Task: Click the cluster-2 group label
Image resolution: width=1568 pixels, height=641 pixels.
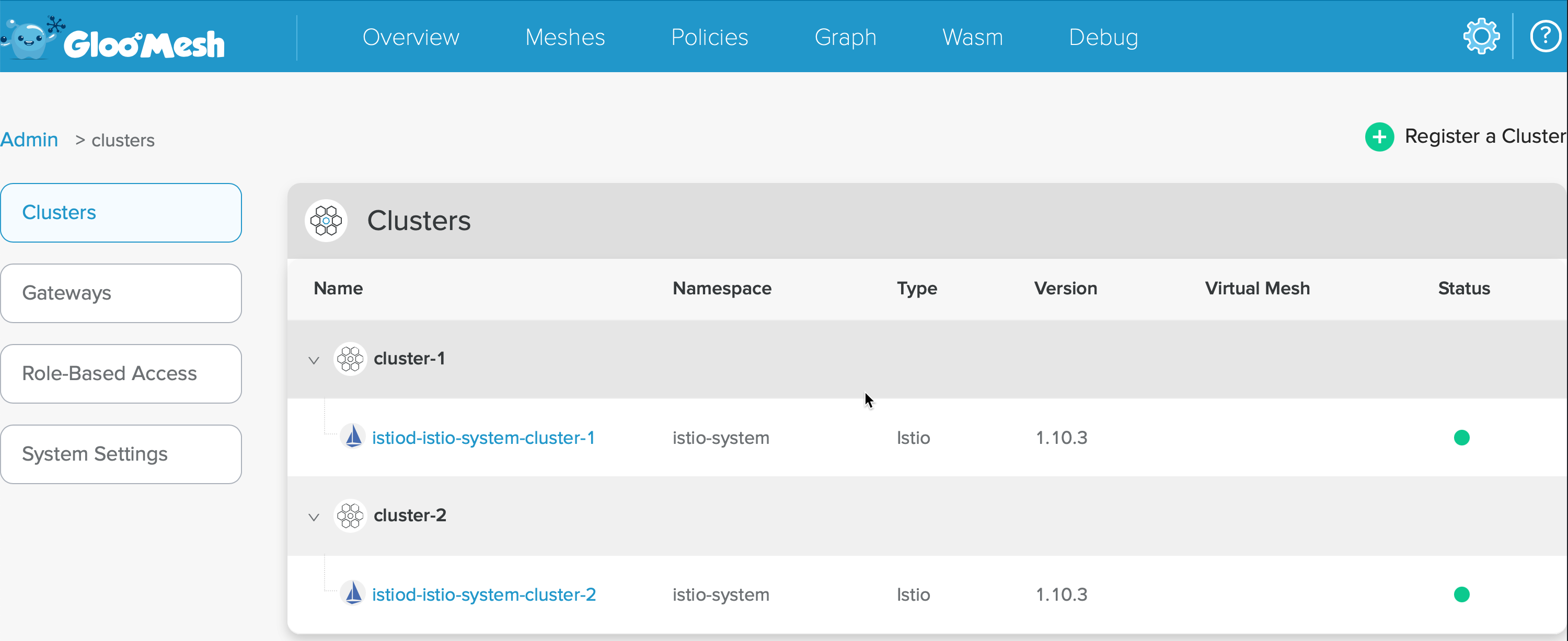Action: [410, 516]
